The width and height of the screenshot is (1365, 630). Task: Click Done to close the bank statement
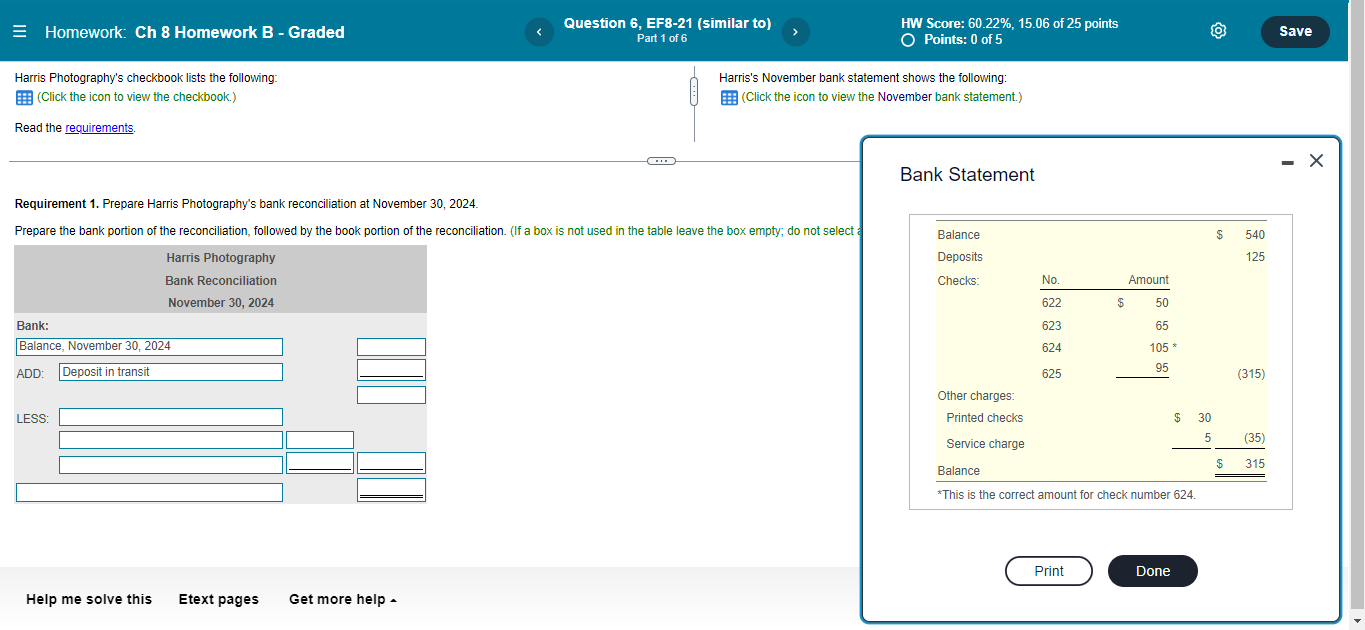[x=1152, y=571]
